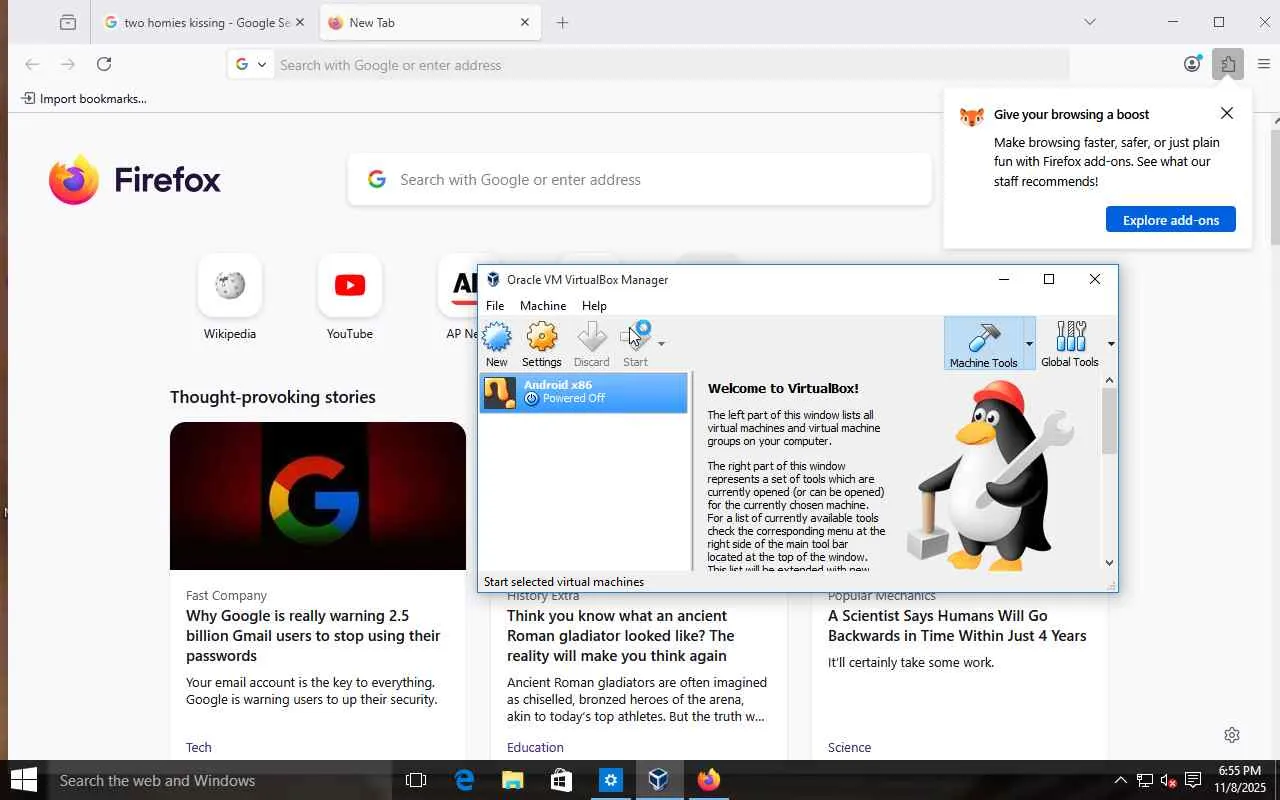Image resolution: width=1280 pixels, height=800 pixels.
Task: Open a new Firefox tab
Action: click(562, 22)
